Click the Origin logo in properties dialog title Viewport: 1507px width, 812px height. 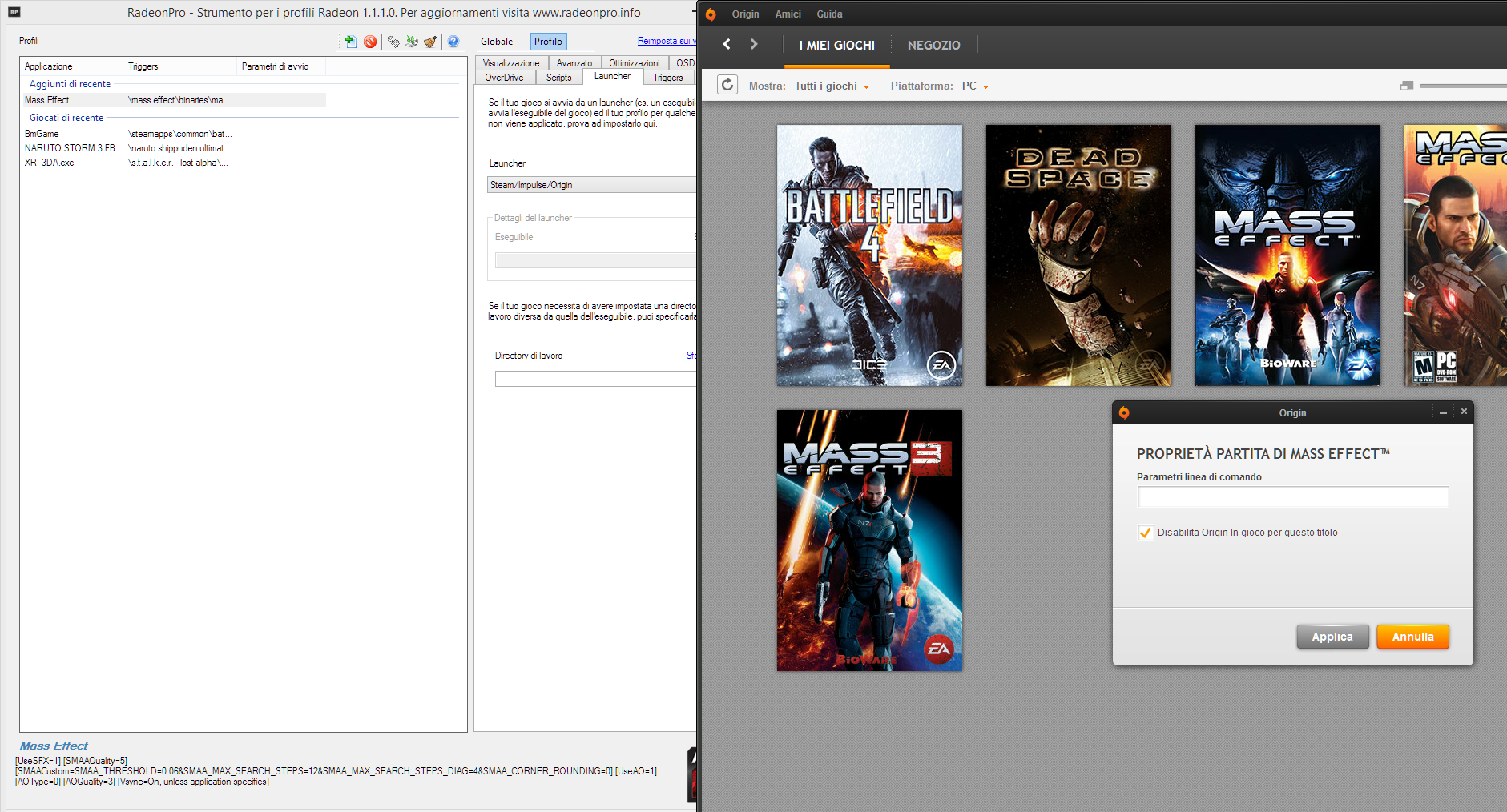tap(1124, 413)
